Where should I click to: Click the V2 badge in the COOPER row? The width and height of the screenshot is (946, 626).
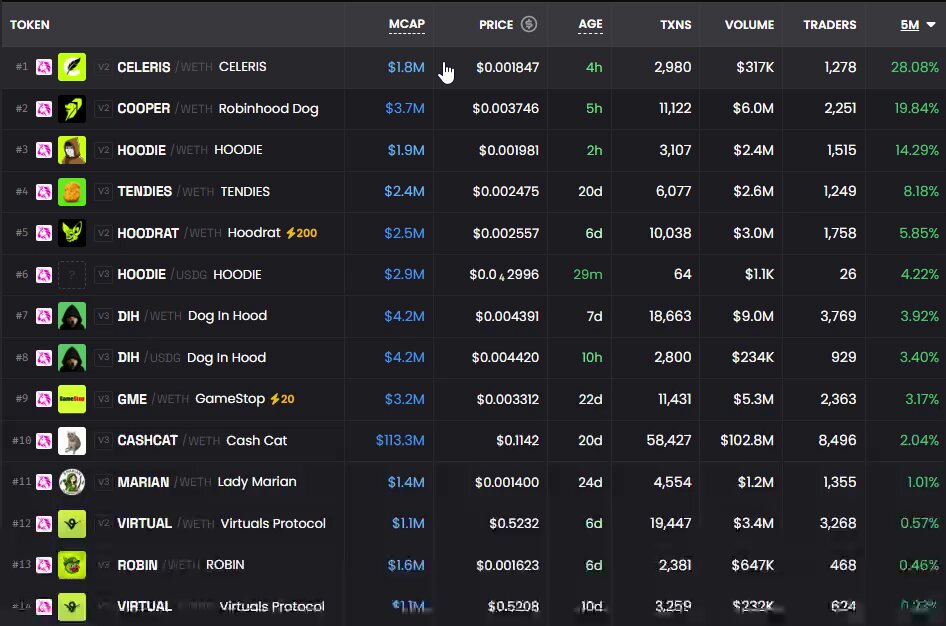tap(104, 109)
